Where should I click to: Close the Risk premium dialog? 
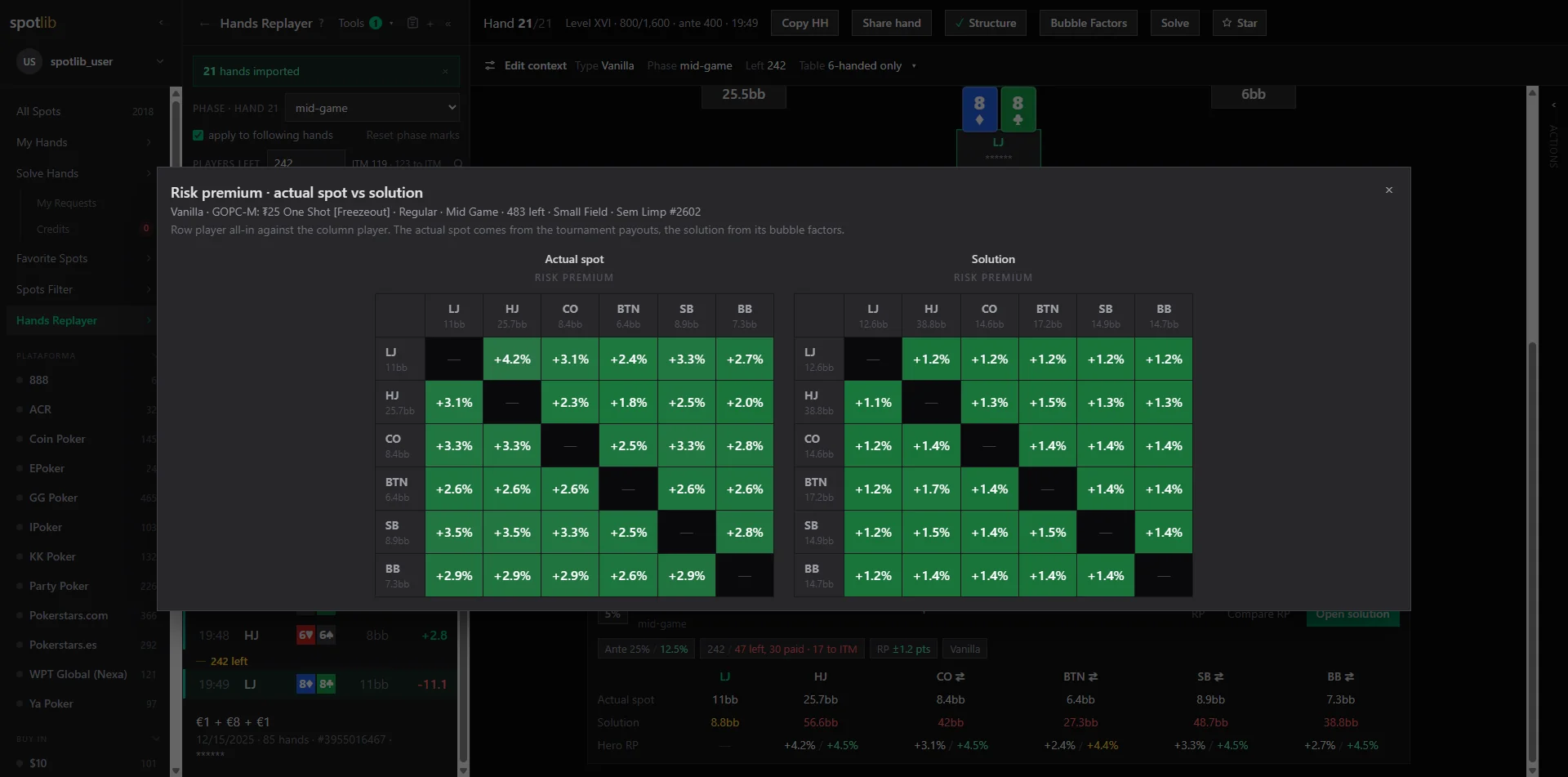pyautogui.click(x=1388, y=190)
